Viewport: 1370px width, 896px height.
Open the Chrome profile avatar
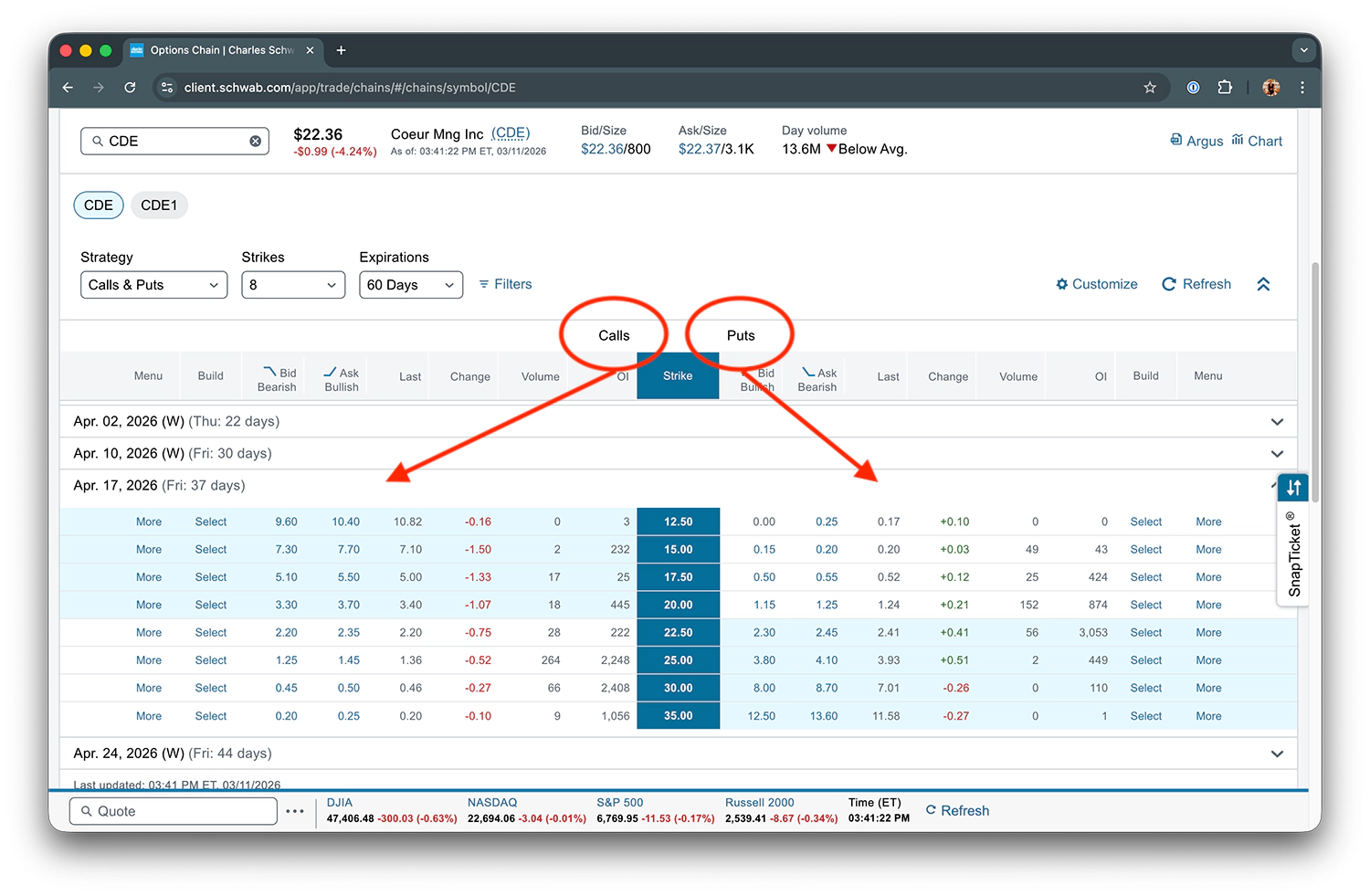(x=1270, y=88)
